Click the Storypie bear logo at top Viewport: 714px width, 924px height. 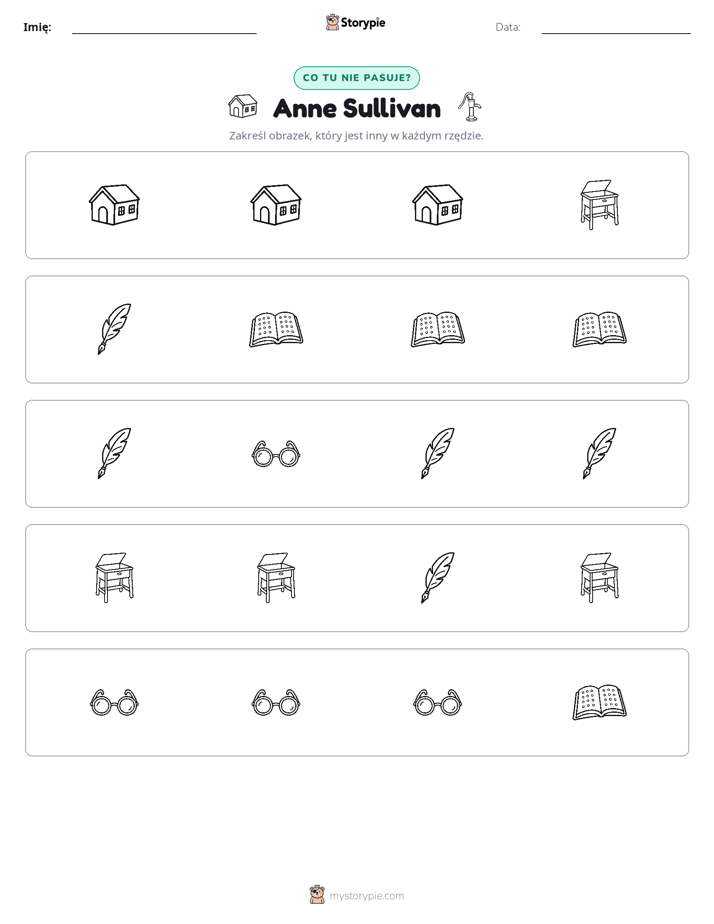[332, 22]
